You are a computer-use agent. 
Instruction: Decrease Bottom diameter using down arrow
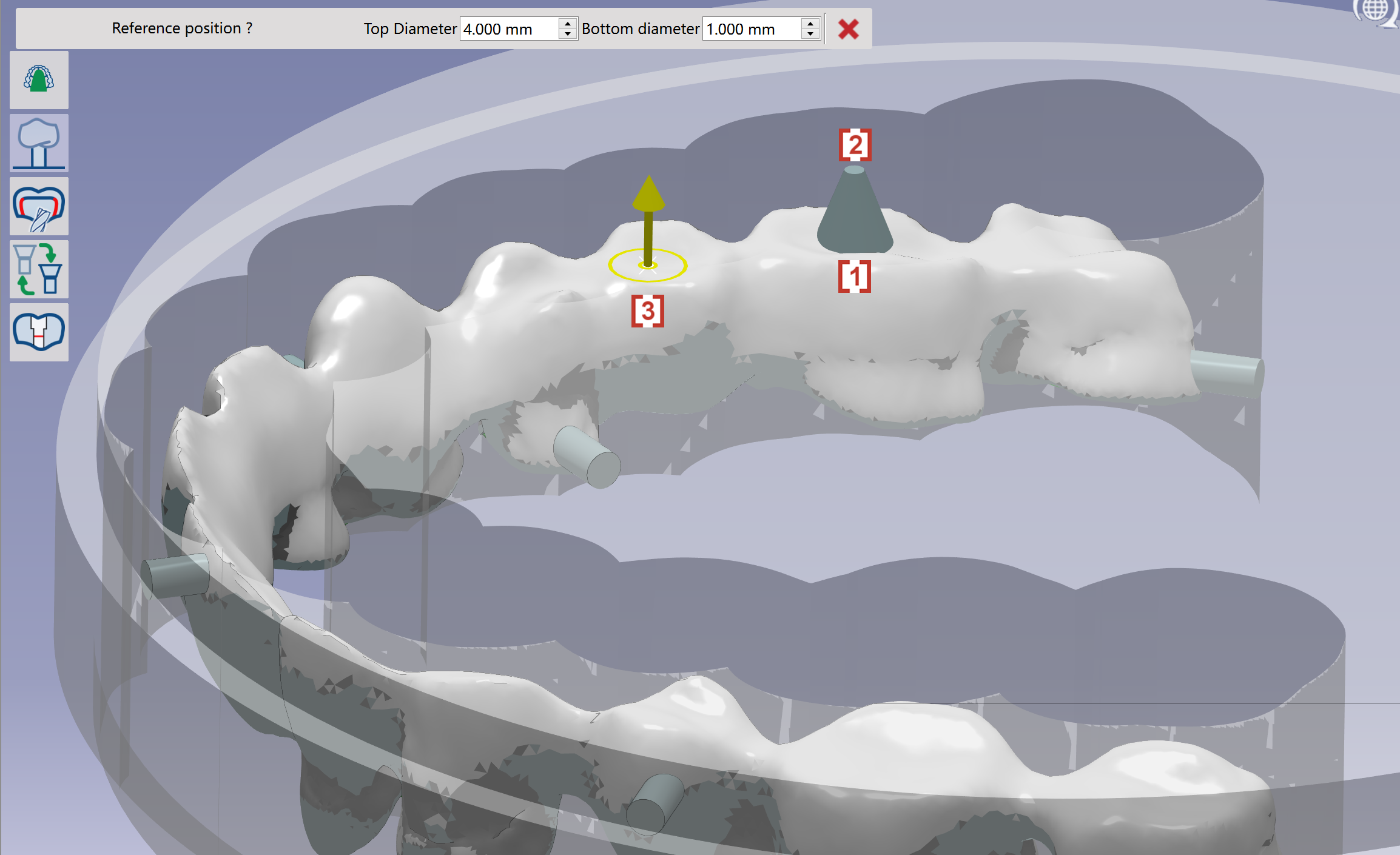pos(810,34)
